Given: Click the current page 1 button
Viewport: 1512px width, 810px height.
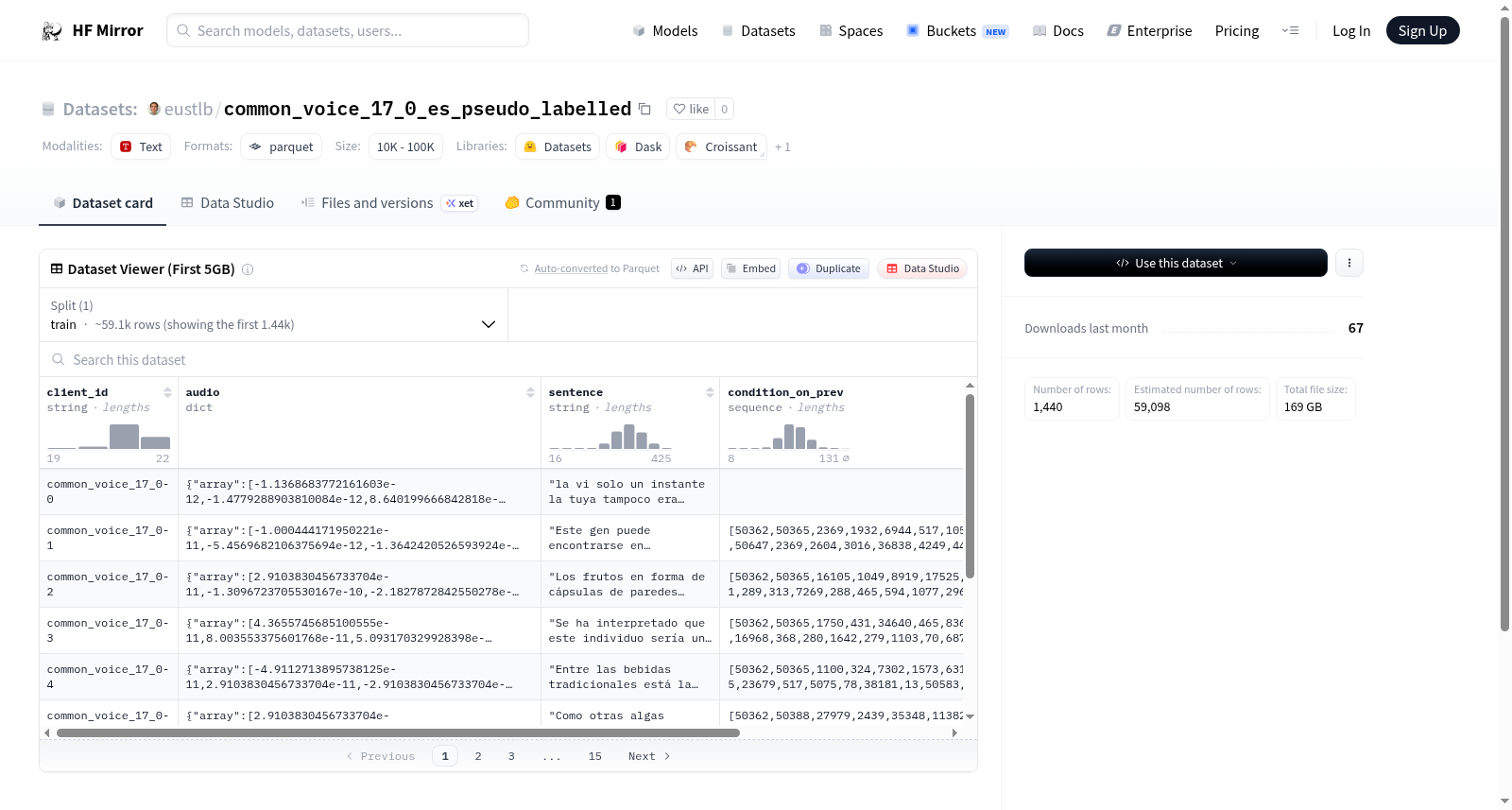Looking at the screenshot, I should (x=445, y=756).
